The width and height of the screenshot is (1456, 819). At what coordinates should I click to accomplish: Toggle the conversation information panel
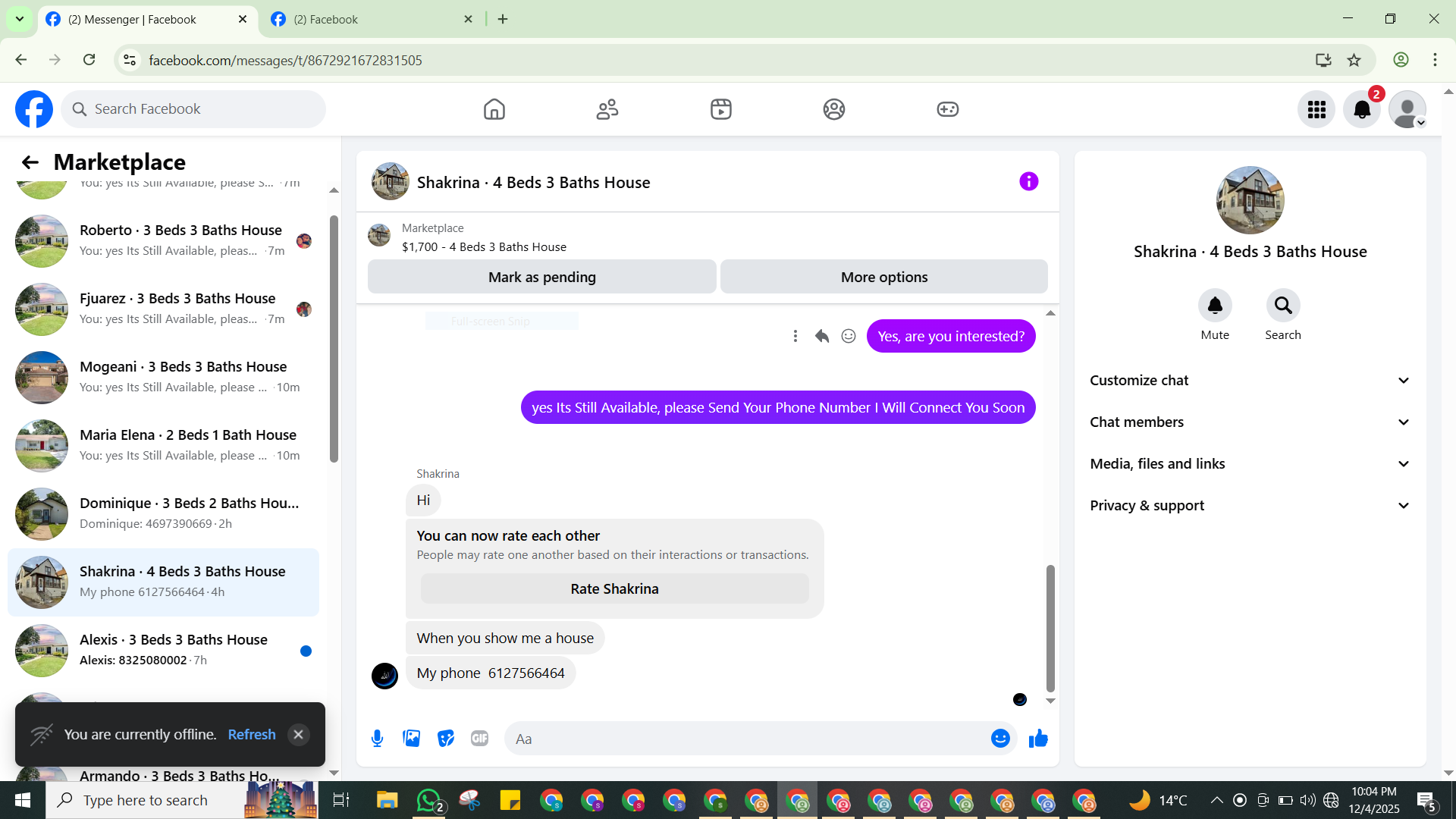[x=1028, y=182]
